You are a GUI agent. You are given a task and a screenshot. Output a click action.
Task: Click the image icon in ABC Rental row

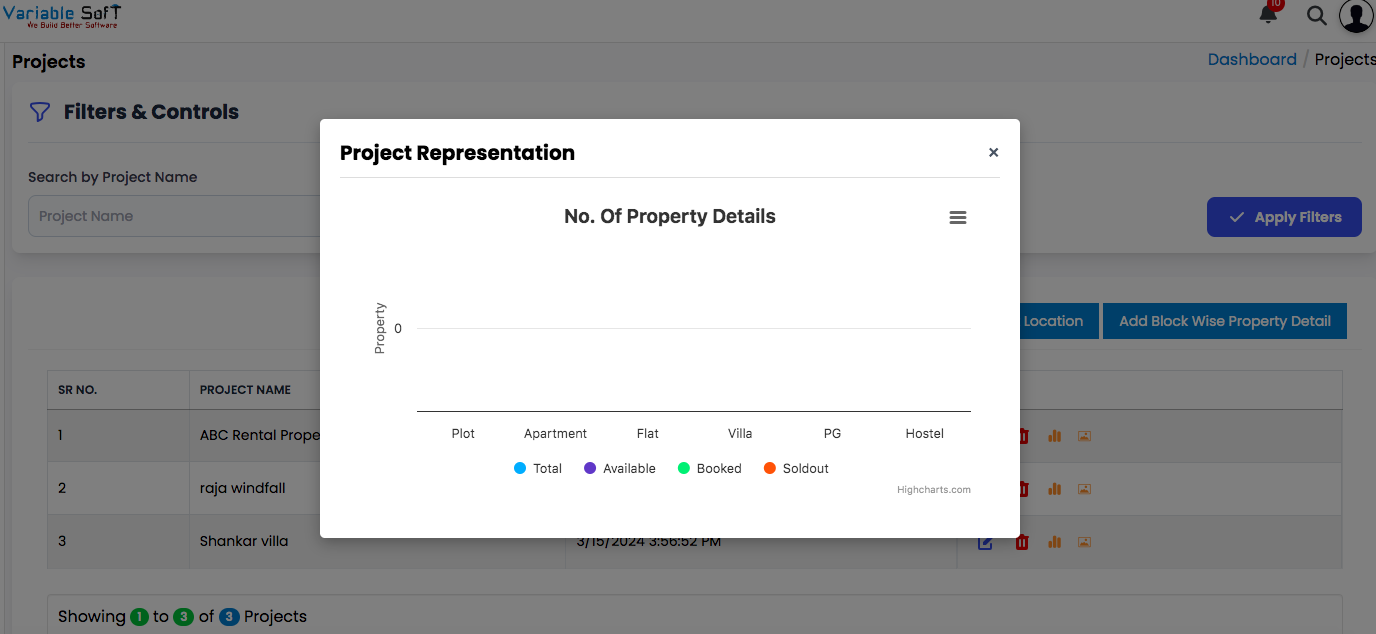[1084, 436]
